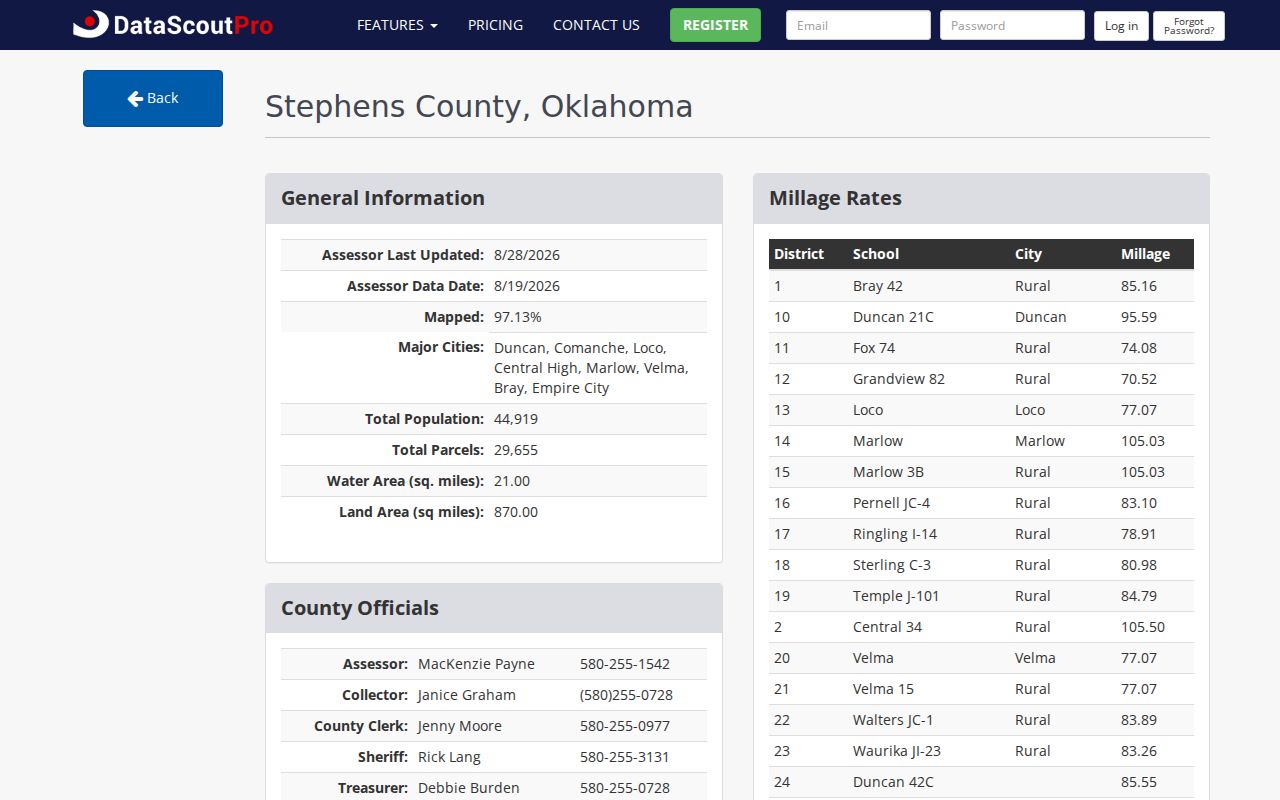Click the DataScoutPro logo
The width and height of the screenshot is (1280, 800).
[173, 25]
